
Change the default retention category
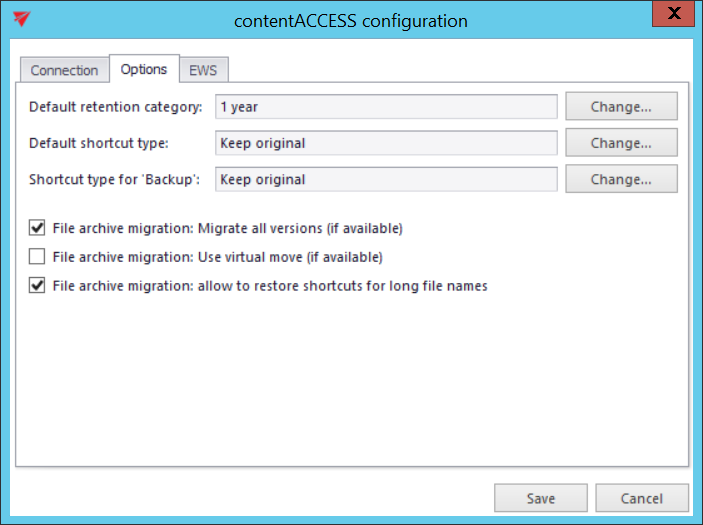point(621,106)
